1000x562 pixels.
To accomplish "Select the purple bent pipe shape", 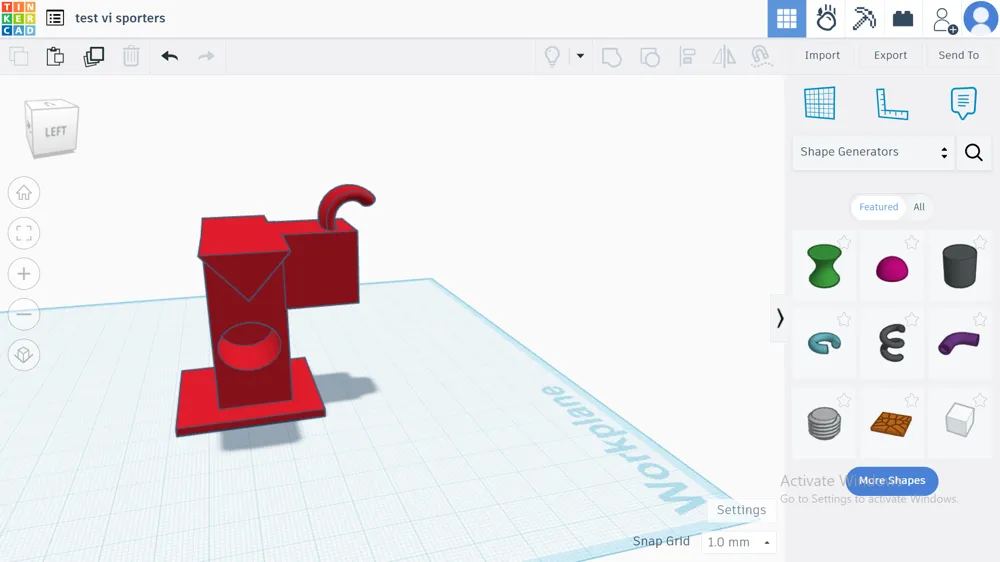I will click(959, 343).
